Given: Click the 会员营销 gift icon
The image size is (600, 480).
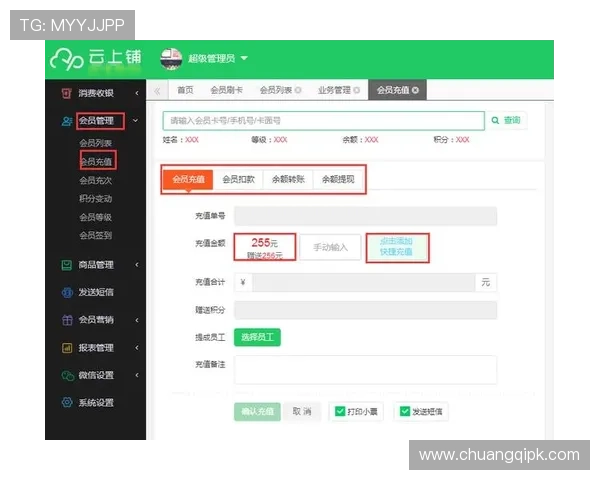Looking at the screenshot, I should click(x=67, y=320).
